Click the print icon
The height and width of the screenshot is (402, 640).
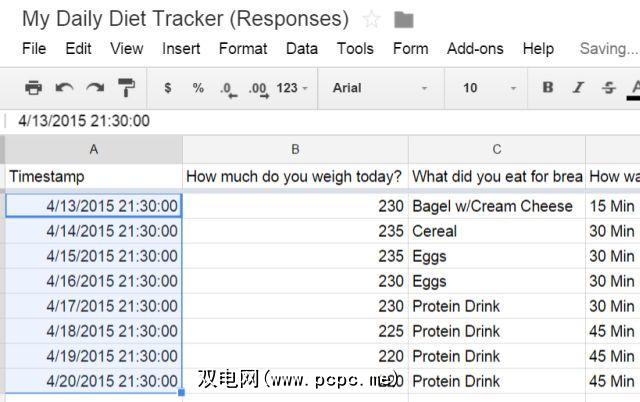pos(33,88)
